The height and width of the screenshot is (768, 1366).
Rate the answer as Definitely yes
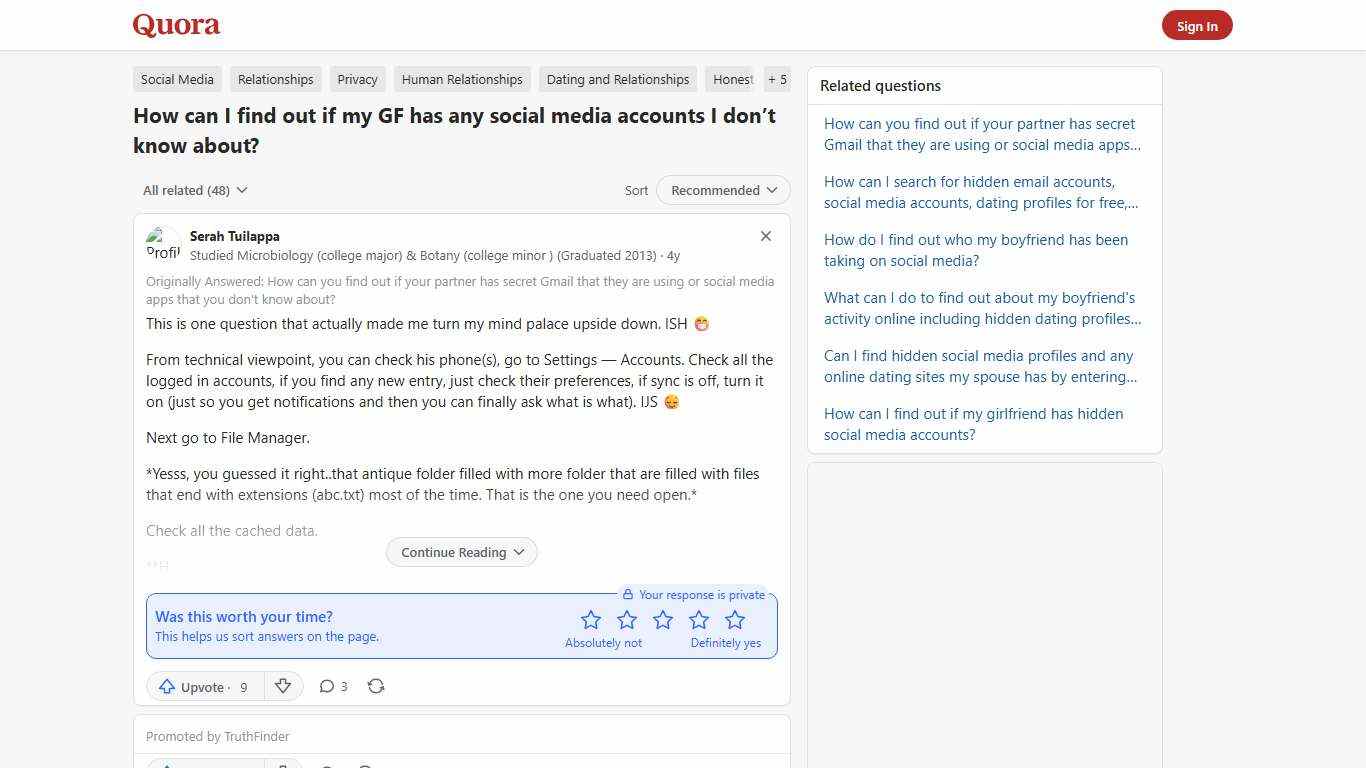tap(735, 620)
